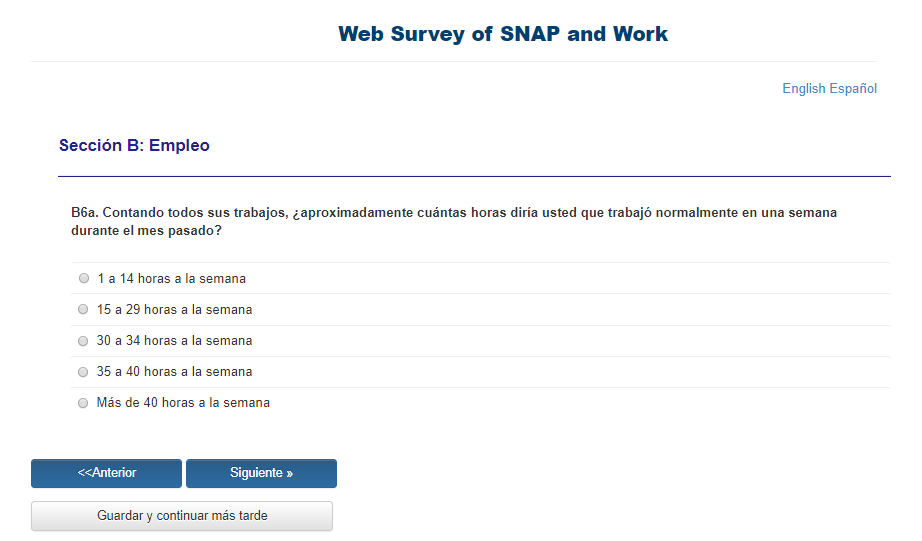Select the Más de 40 horas radio button

click(84, 403)
